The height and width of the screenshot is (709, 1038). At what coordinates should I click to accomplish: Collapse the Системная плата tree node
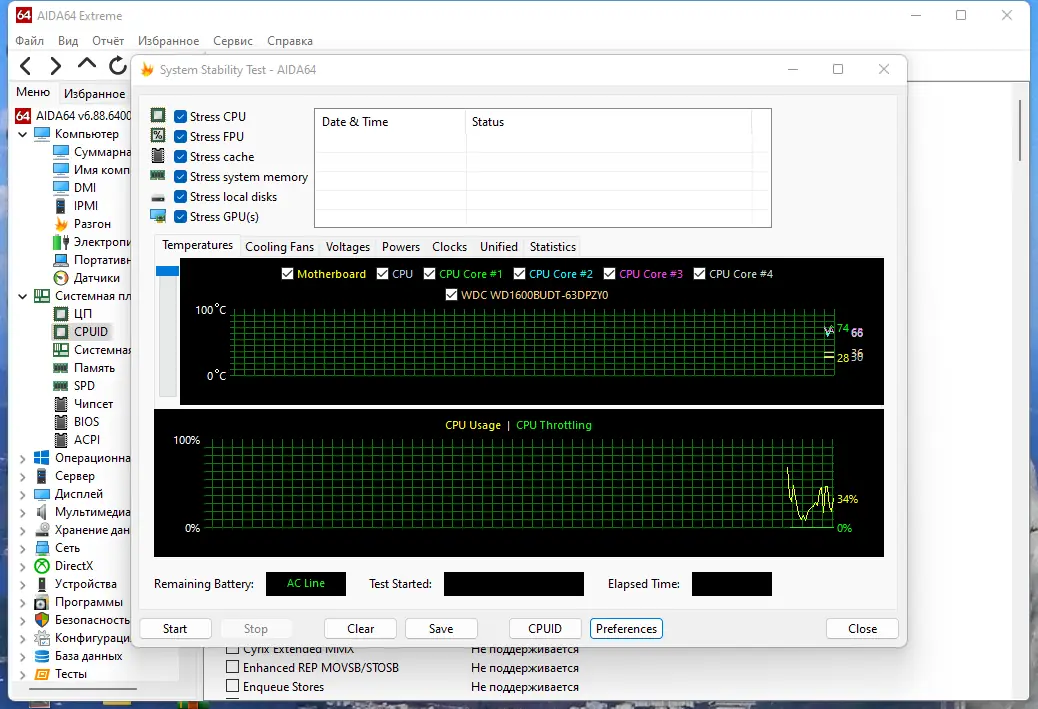click(23, 296)
